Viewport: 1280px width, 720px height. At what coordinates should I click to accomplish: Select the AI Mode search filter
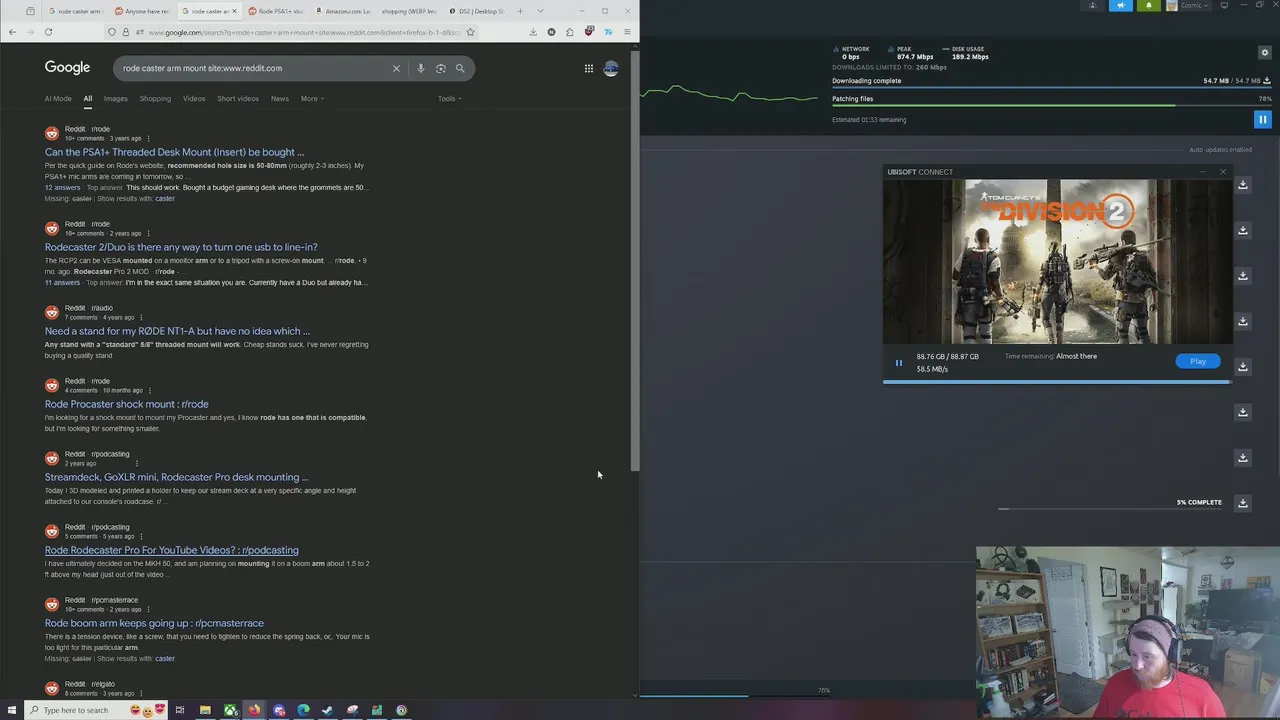point(58,98)
